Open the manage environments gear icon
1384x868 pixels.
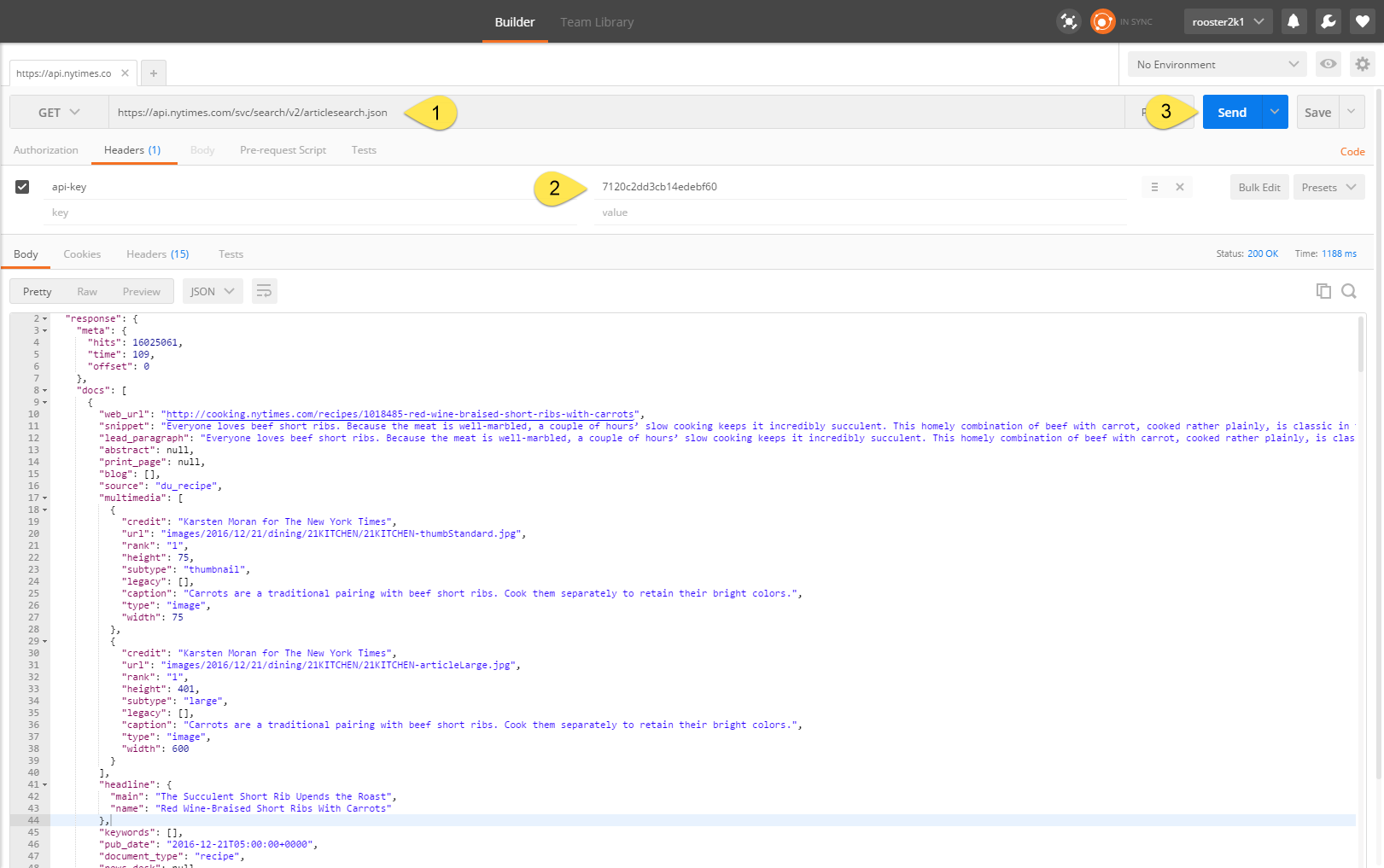pyautogui.click(x=1363, y=64)
